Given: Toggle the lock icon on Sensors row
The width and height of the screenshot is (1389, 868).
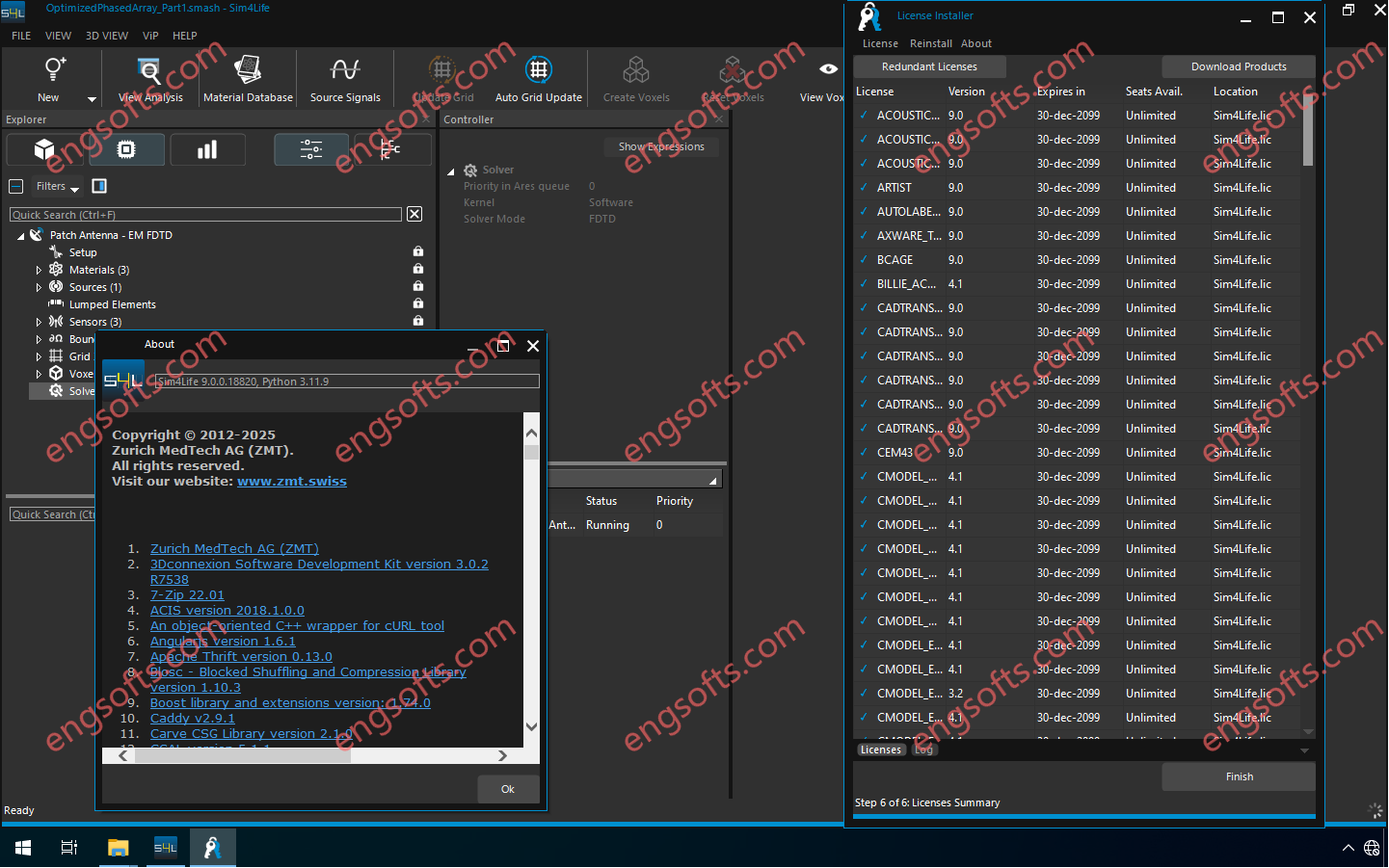Looking at the screenshot, I should tap(418, 321).
